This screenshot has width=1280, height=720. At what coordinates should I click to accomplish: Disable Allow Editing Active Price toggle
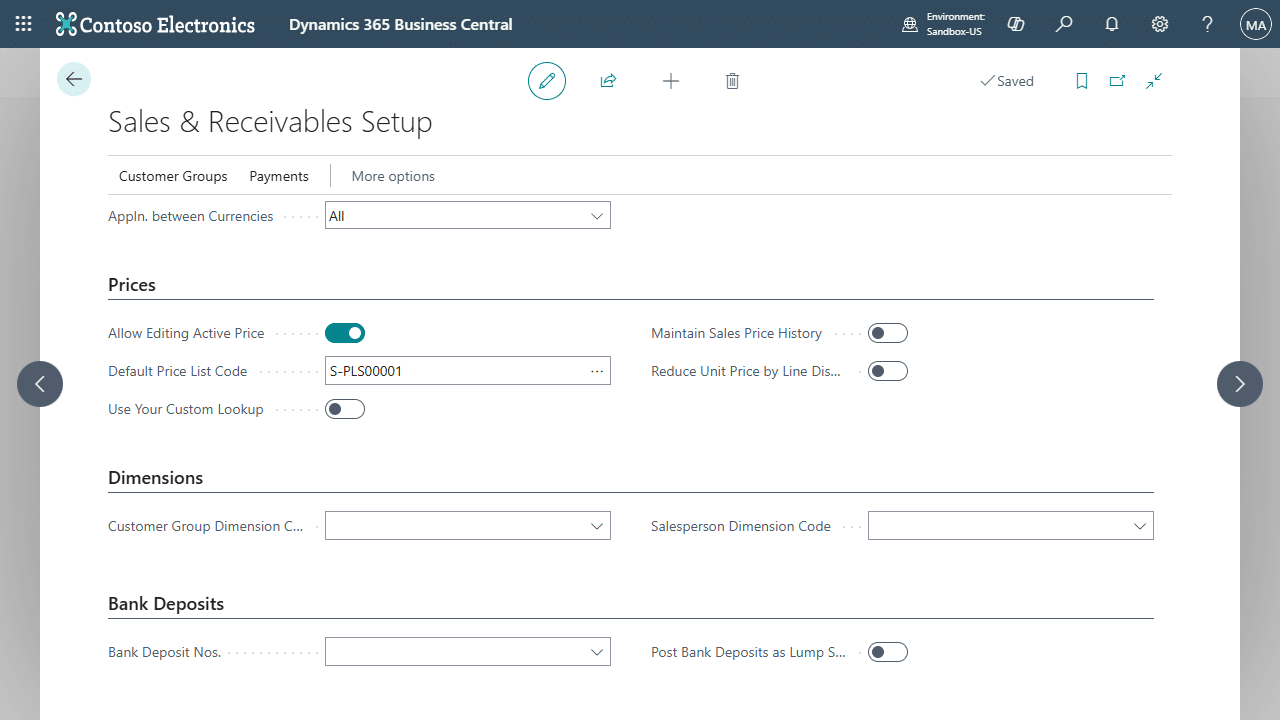(345, 333)
